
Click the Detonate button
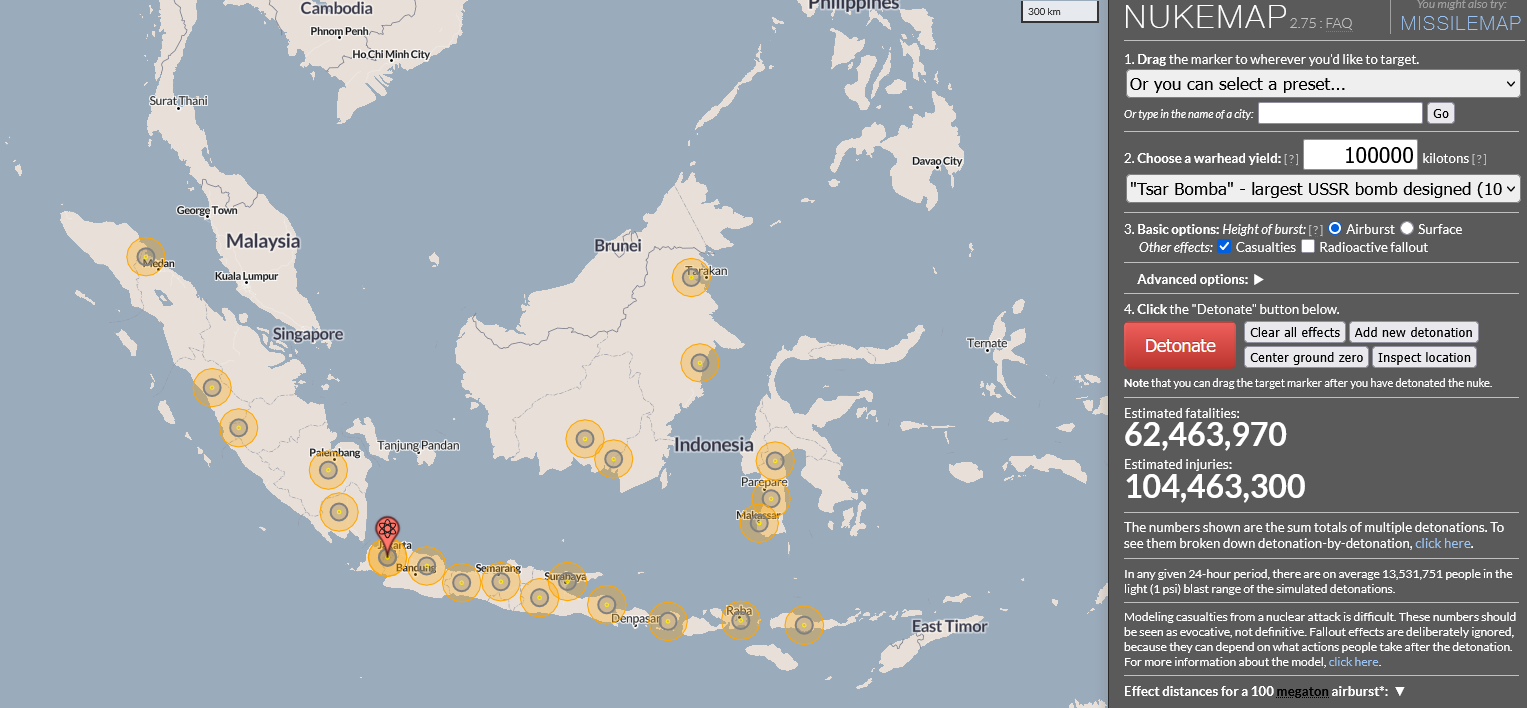[1180, 346]
